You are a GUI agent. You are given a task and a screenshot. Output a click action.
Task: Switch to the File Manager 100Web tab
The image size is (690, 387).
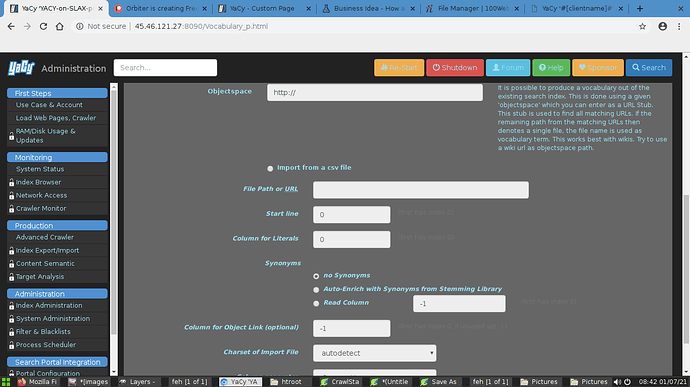point(473,8)
